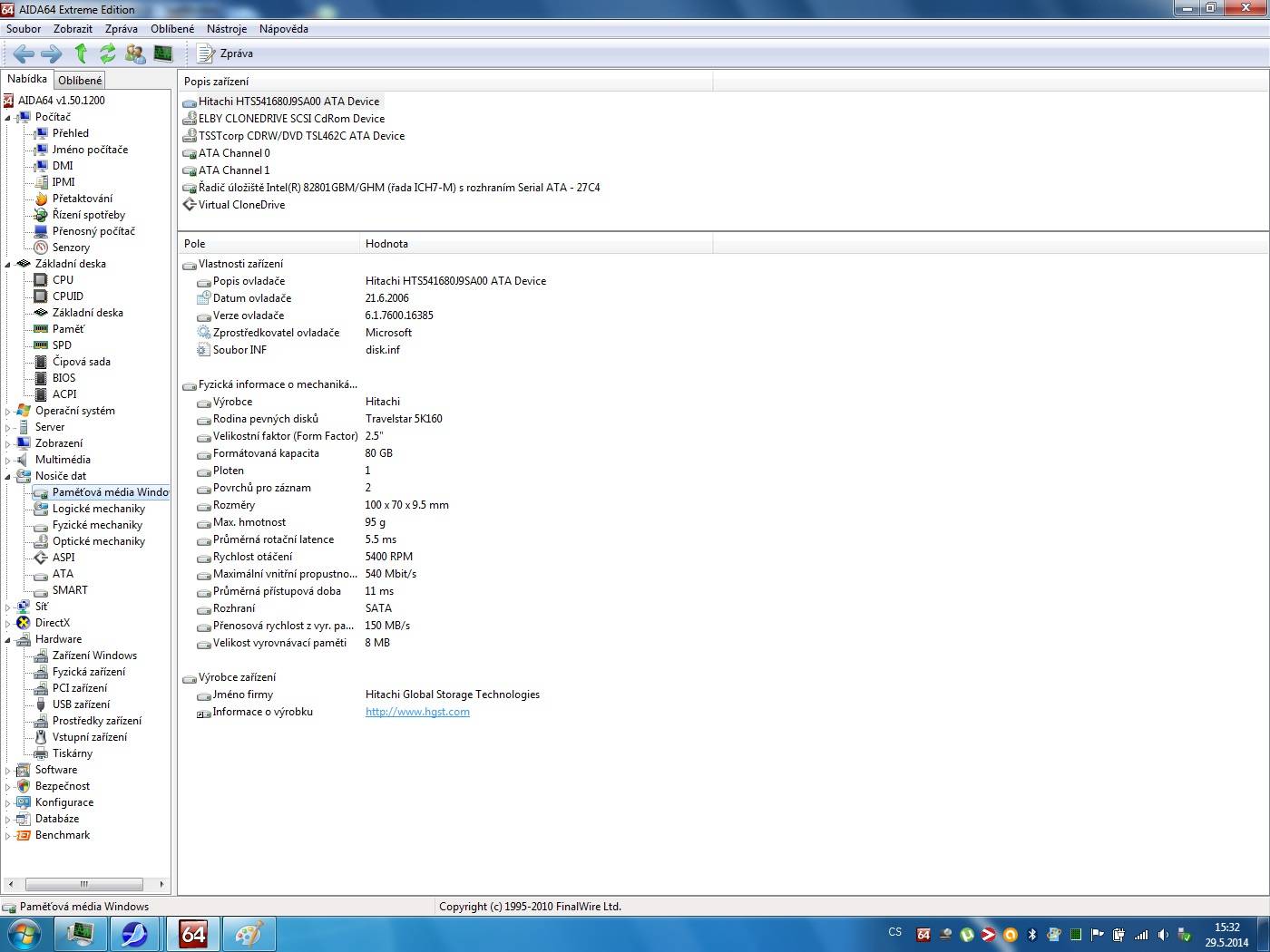Select ATA Channel 0 entry

pyautogui.click(x=234, y=153)
